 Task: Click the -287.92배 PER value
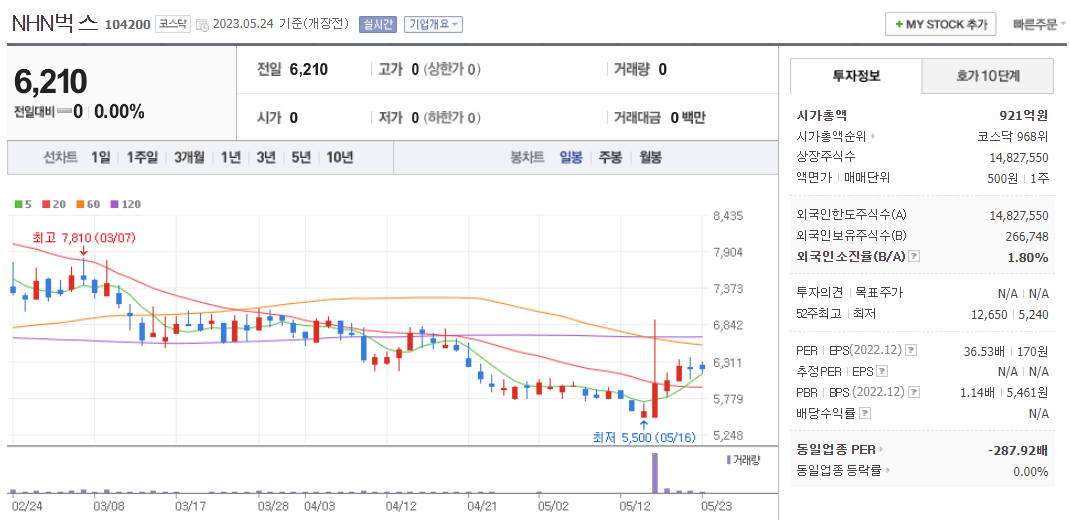(x=1017, y=450)
